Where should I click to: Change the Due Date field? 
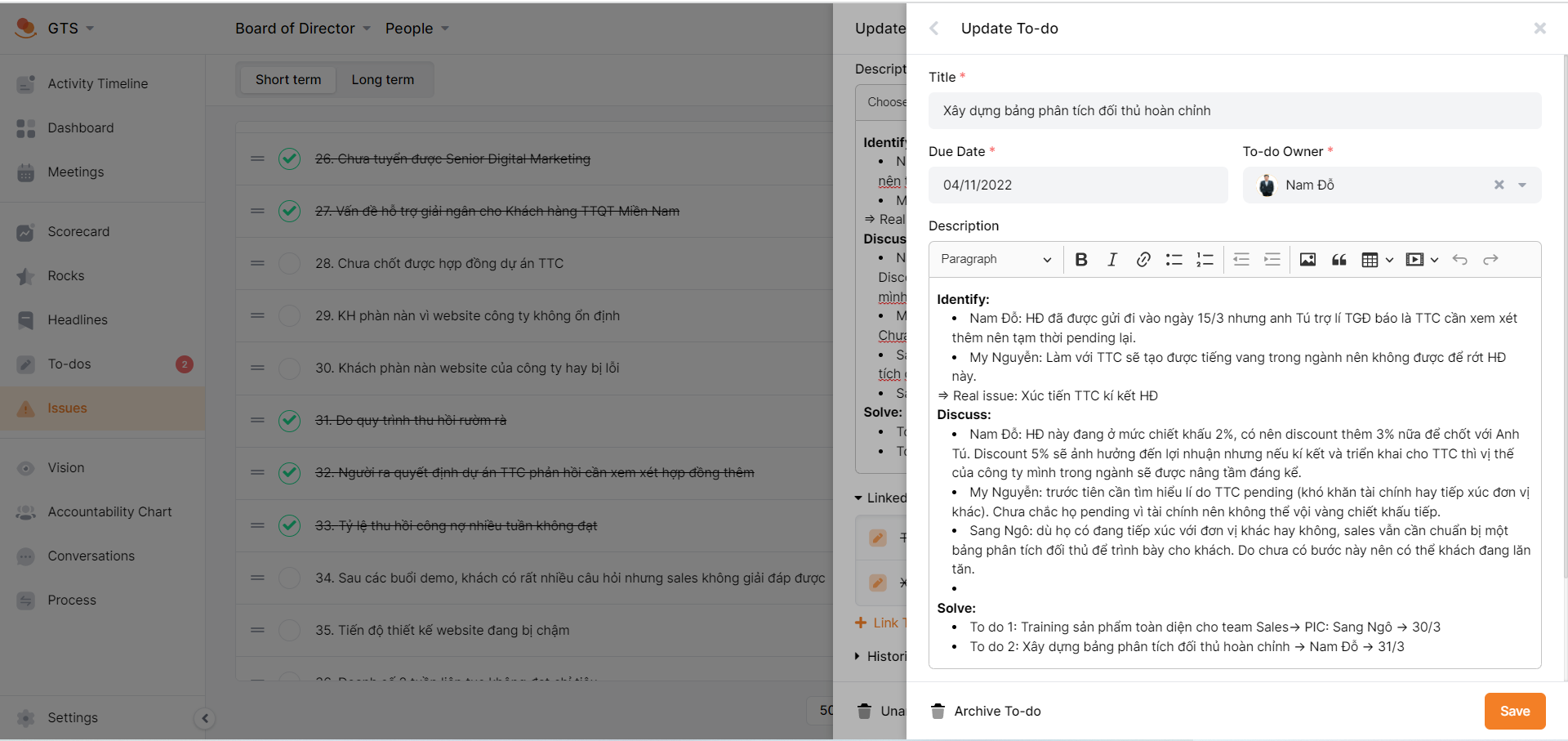(1078, 185)
